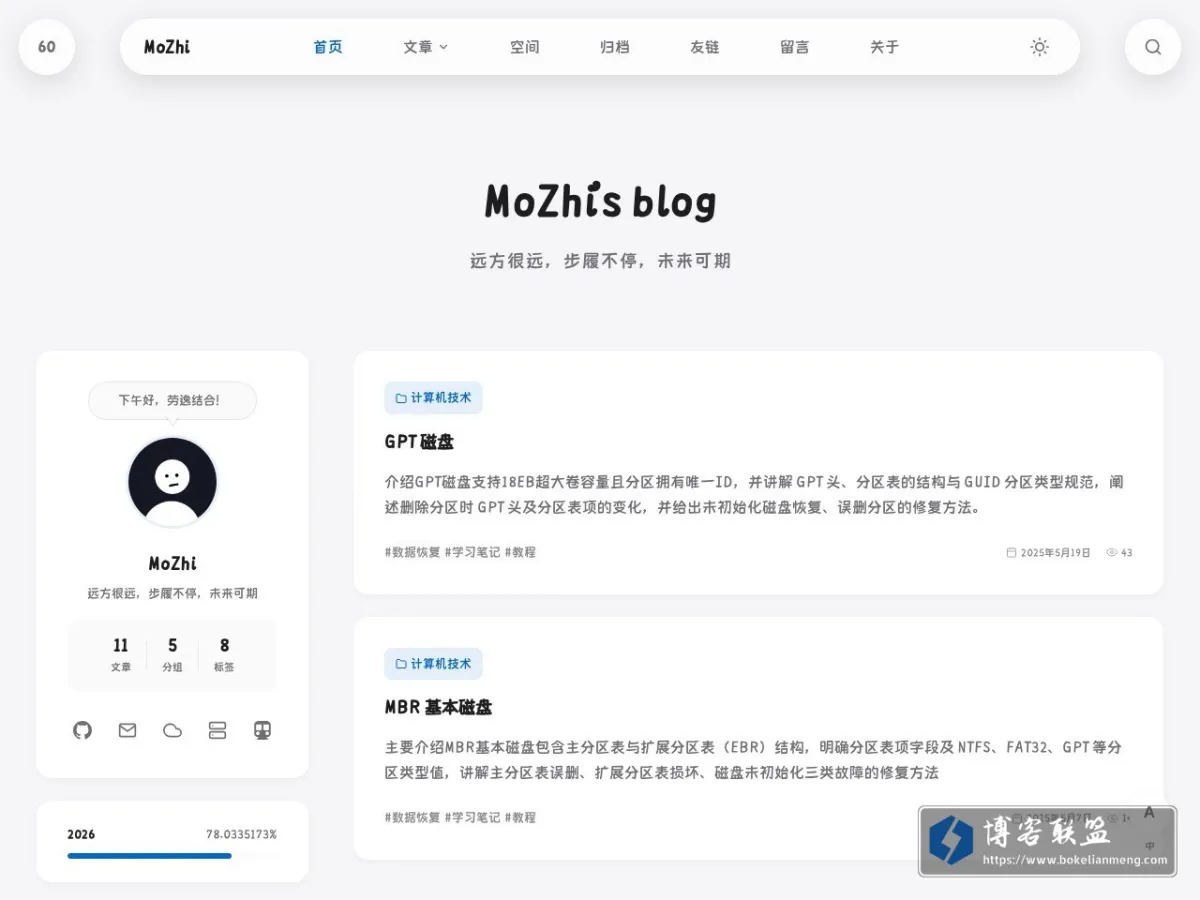This screenshot has height=900, width=1200.
Task: Click #学习笔记 tag under GPT磁盘 post
Action: pyautogui.click(x=472, y=552)
